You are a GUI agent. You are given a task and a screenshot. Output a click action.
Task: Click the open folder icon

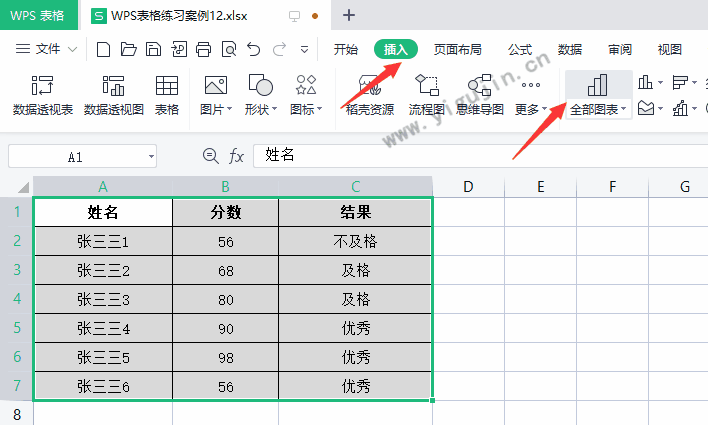[x=129, y=49]
